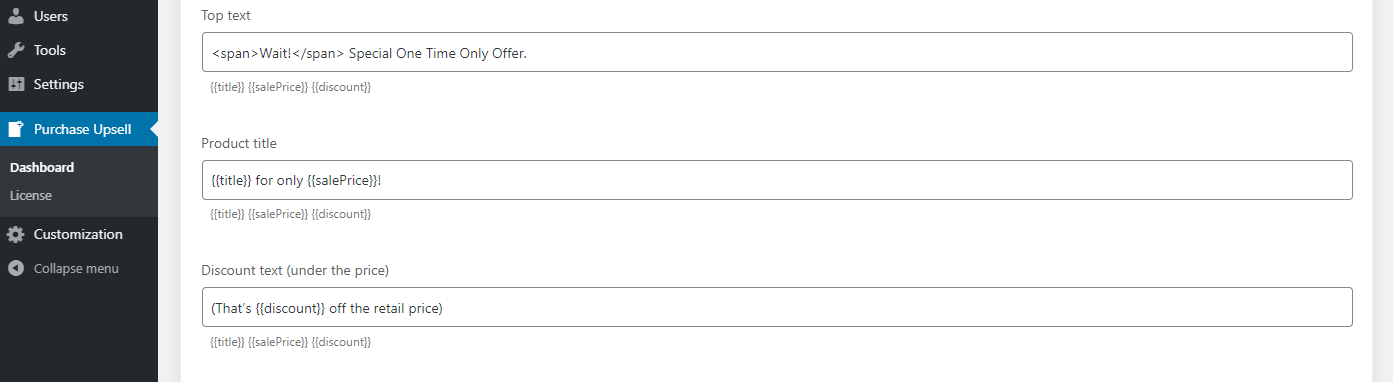Viewport: 1393px width, 382px height.
Task: Click the Users person icon
Action: click(x=16, y=16)
